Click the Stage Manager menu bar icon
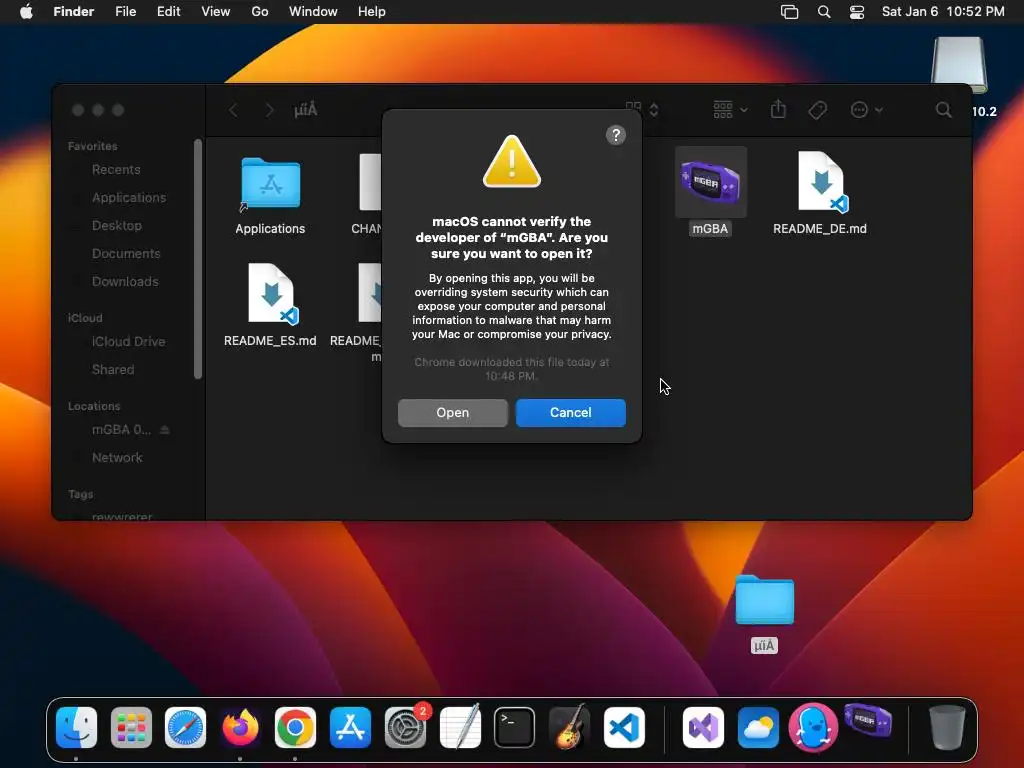 (x=790, y=12)
